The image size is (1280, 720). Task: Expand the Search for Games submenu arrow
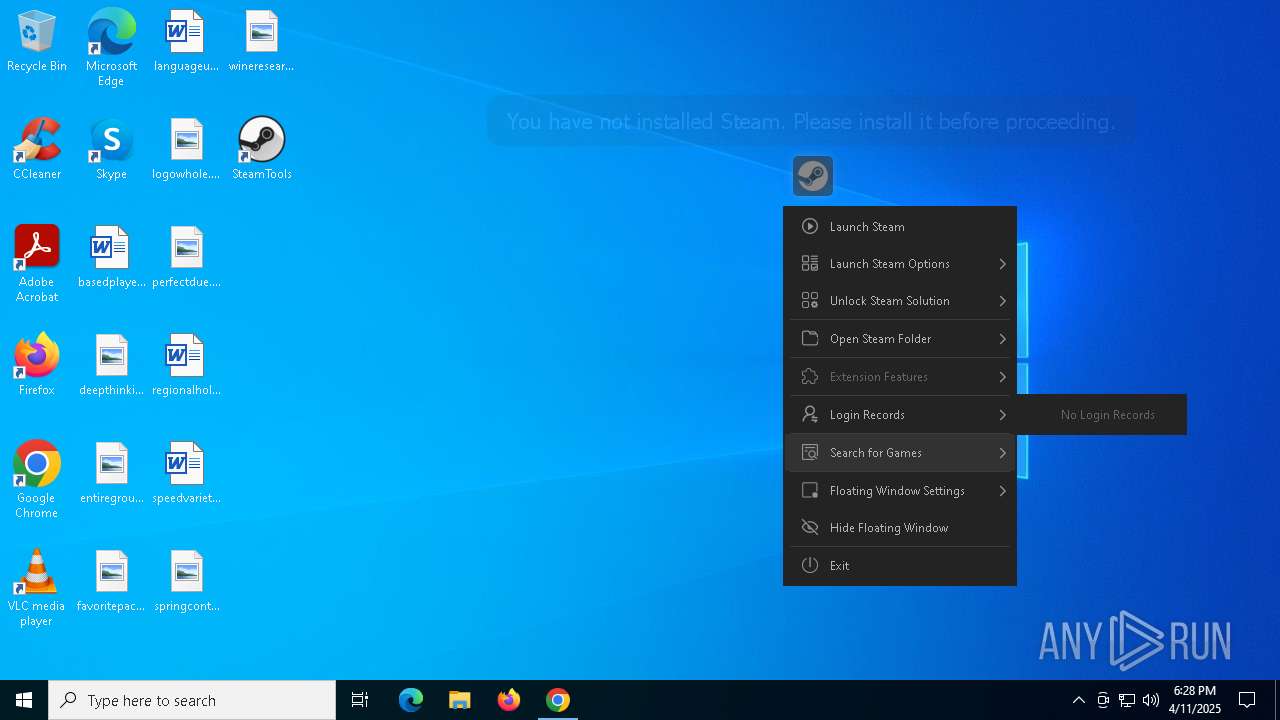(1002, 453)
